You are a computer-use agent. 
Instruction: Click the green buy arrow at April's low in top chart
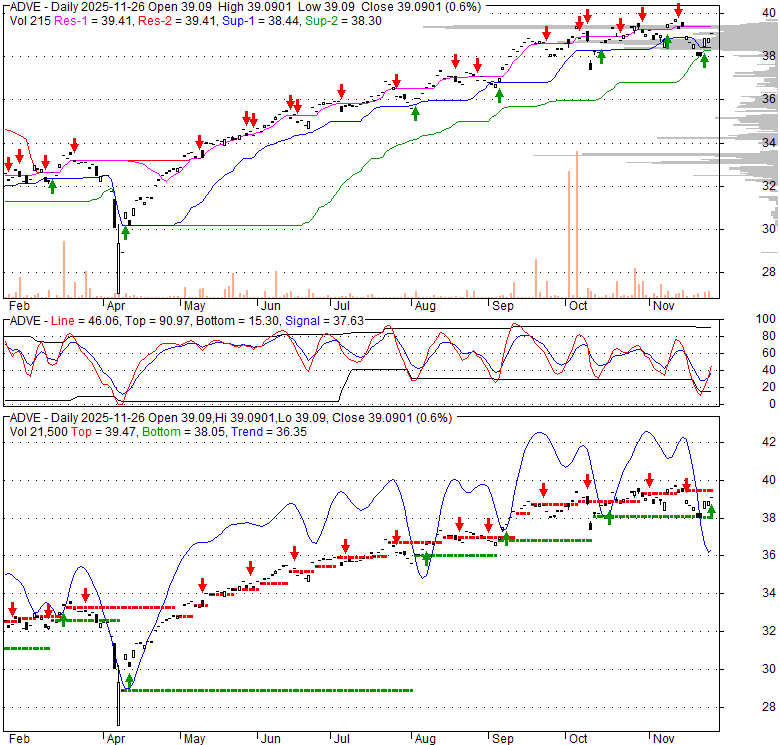click(126, 233)
